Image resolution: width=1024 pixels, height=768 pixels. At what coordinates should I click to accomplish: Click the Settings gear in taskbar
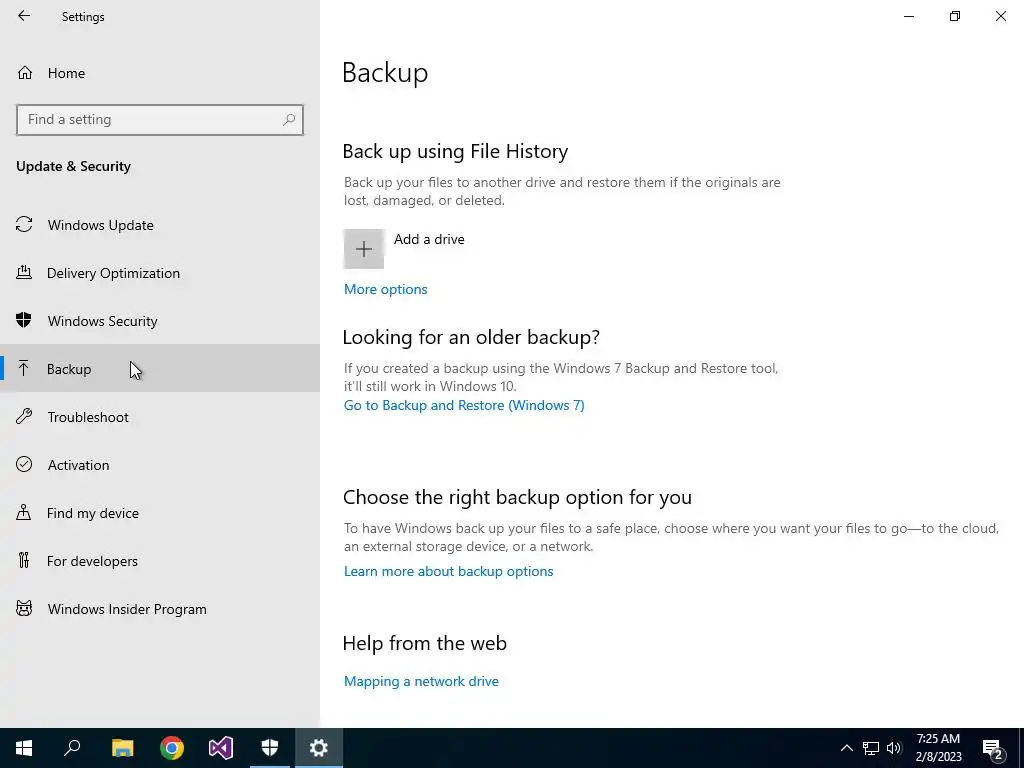[x=319, y=748]
